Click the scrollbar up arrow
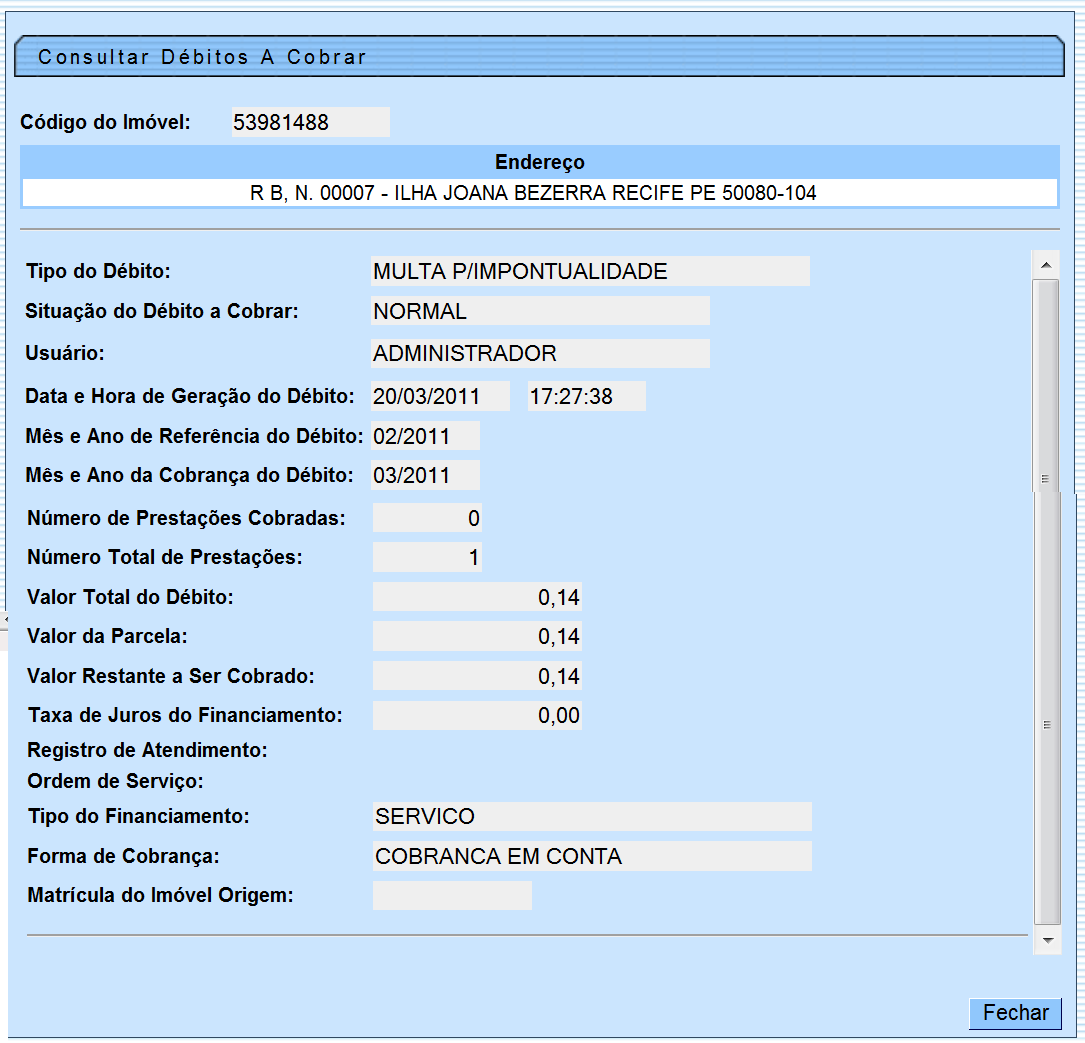Image resolution: width=1085 pixels, height=1043 pixels. click(x=1046, y=266)
